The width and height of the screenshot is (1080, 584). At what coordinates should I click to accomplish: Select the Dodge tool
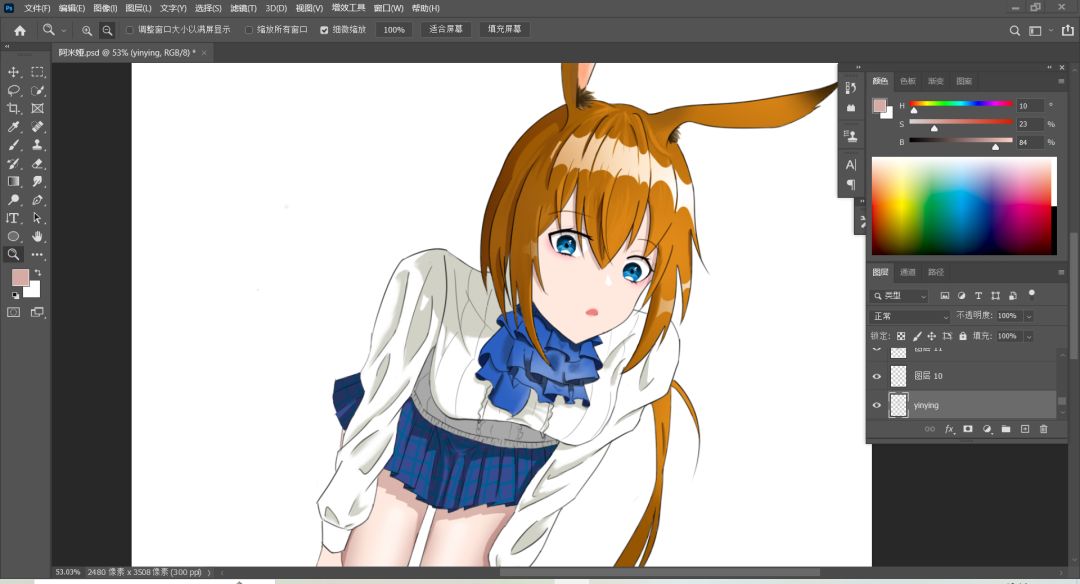(13, 200)
